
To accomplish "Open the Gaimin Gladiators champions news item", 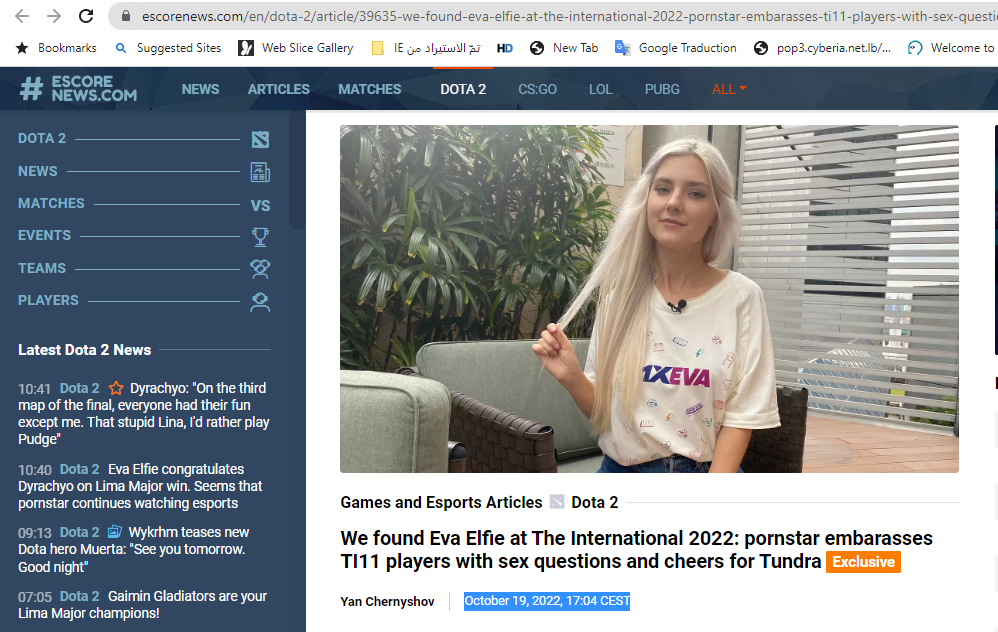I will pyautogui.click(x=142, y=604).
